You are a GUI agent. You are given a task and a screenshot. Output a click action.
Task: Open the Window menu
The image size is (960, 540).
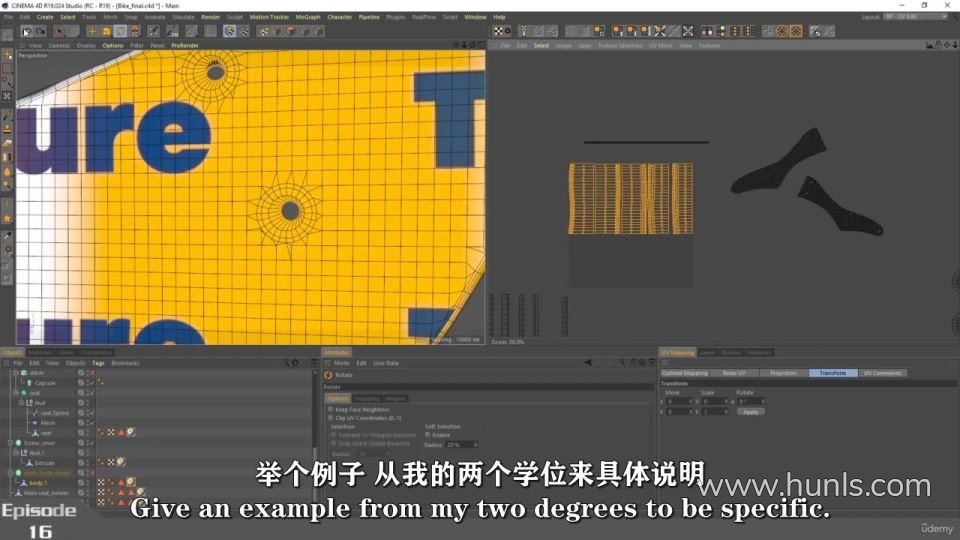(475, 17)
